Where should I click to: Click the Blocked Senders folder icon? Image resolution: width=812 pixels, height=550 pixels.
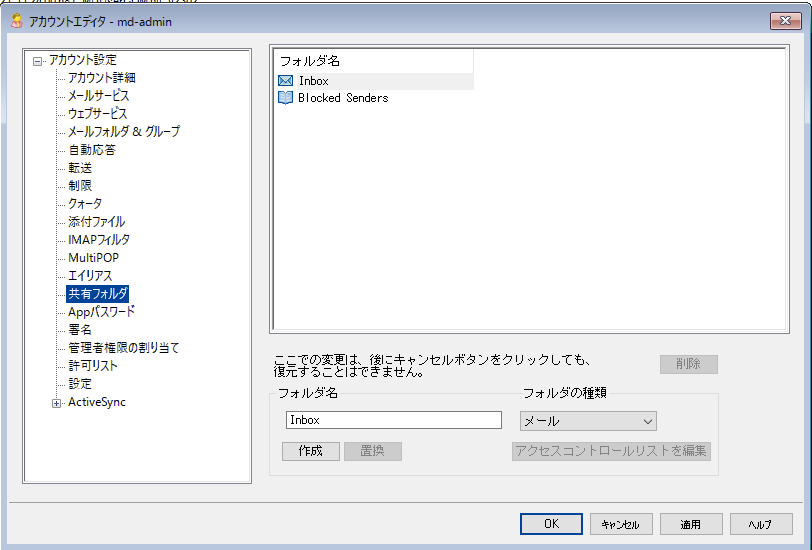click(285, 98)
